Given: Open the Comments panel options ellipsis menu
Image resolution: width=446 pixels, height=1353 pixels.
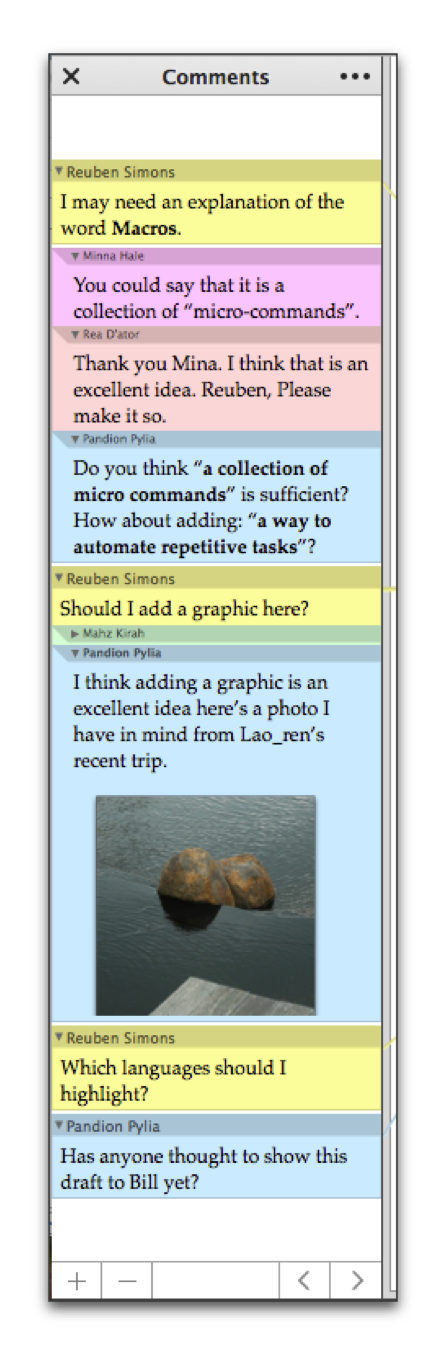Looking at the screenshot, I should (355, 77).
